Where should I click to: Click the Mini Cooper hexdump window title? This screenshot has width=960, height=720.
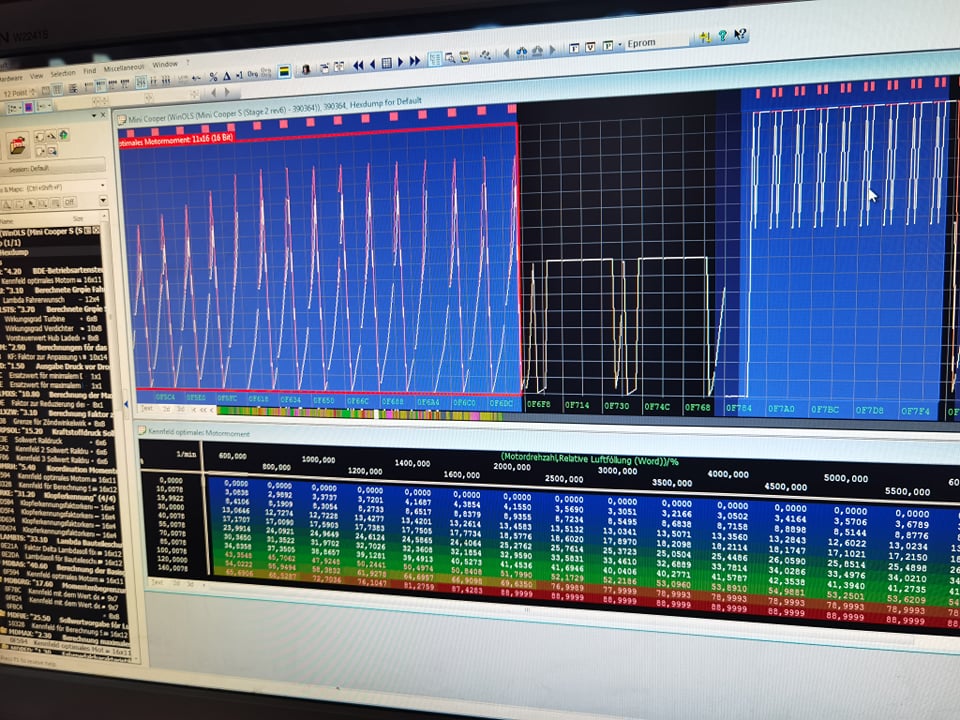pos(275,111)
